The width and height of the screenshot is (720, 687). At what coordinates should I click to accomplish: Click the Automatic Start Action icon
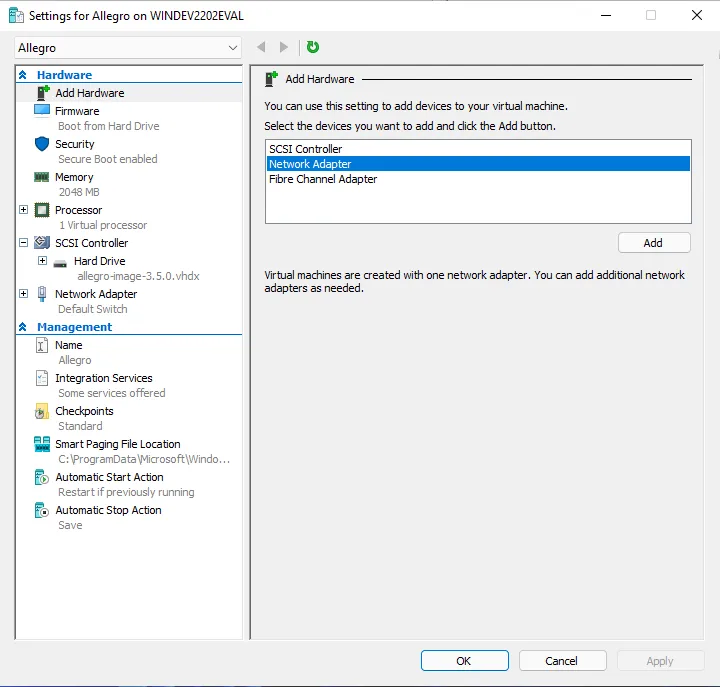(x=42, y=477)
